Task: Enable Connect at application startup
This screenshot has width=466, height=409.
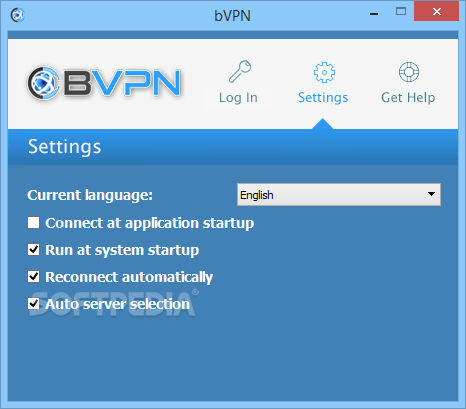Action: tap(33, 223)
